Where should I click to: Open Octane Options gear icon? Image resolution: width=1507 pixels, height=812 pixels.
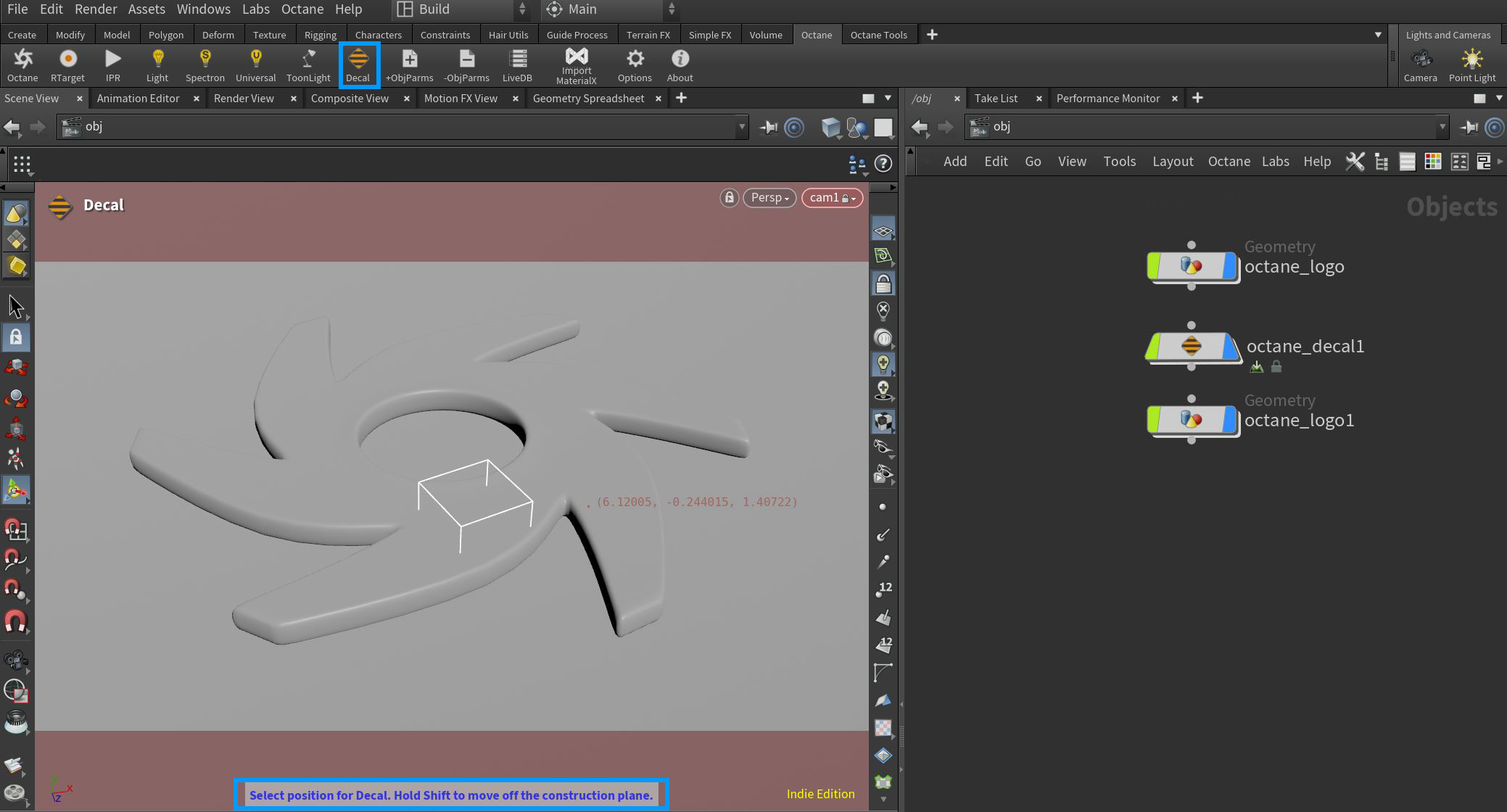[x=635, y=59]
